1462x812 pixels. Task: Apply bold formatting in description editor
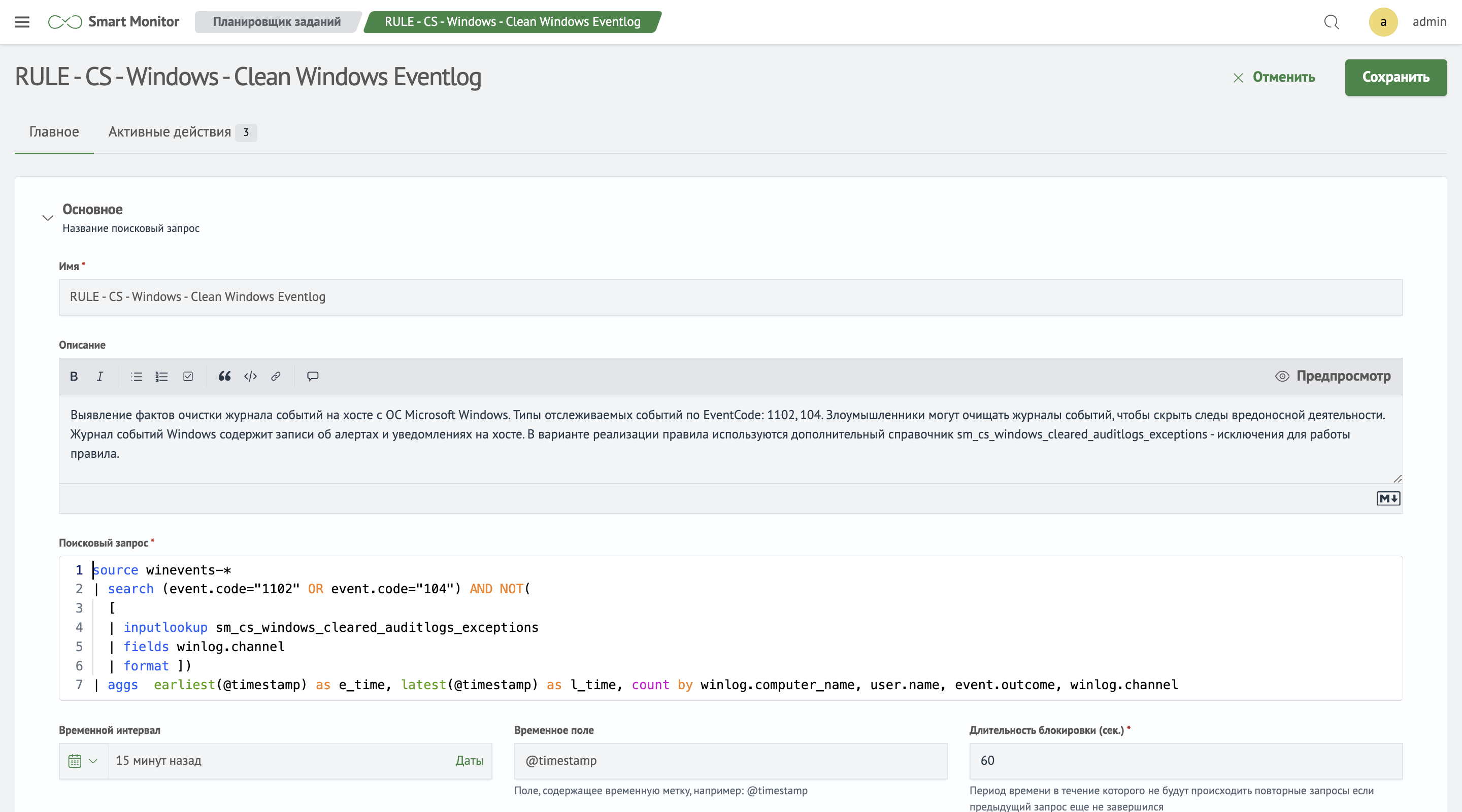tap(74, 376)
